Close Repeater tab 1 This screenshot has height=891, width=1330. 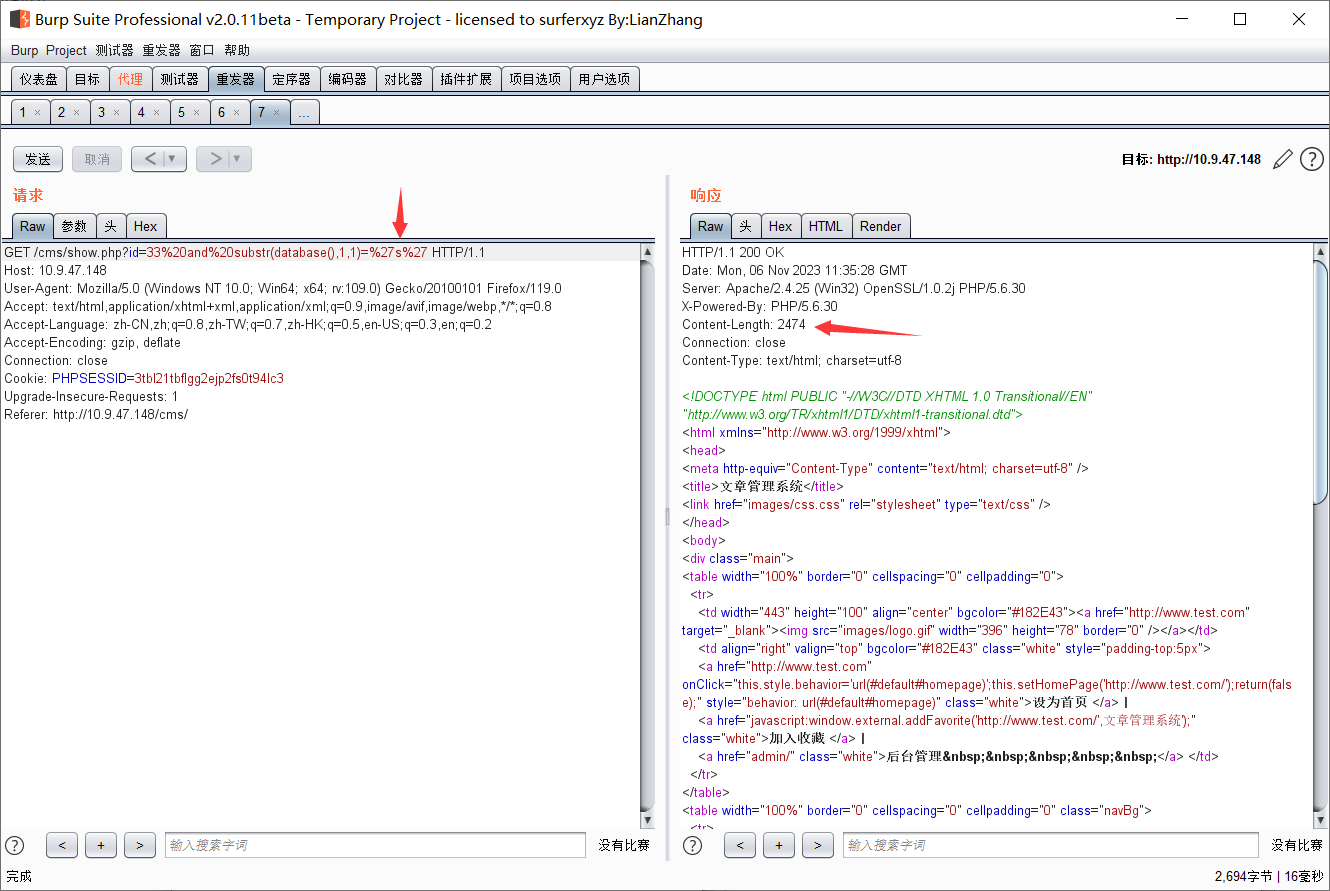[x=37, y=113]
